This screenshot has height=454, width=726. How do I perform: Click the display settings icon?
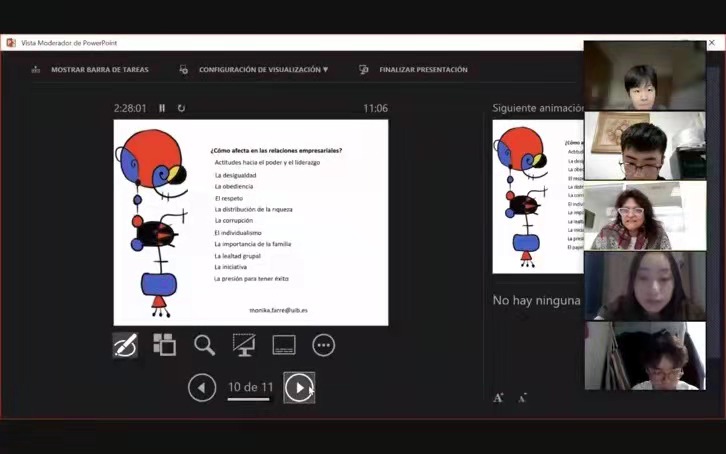[184, 69]
